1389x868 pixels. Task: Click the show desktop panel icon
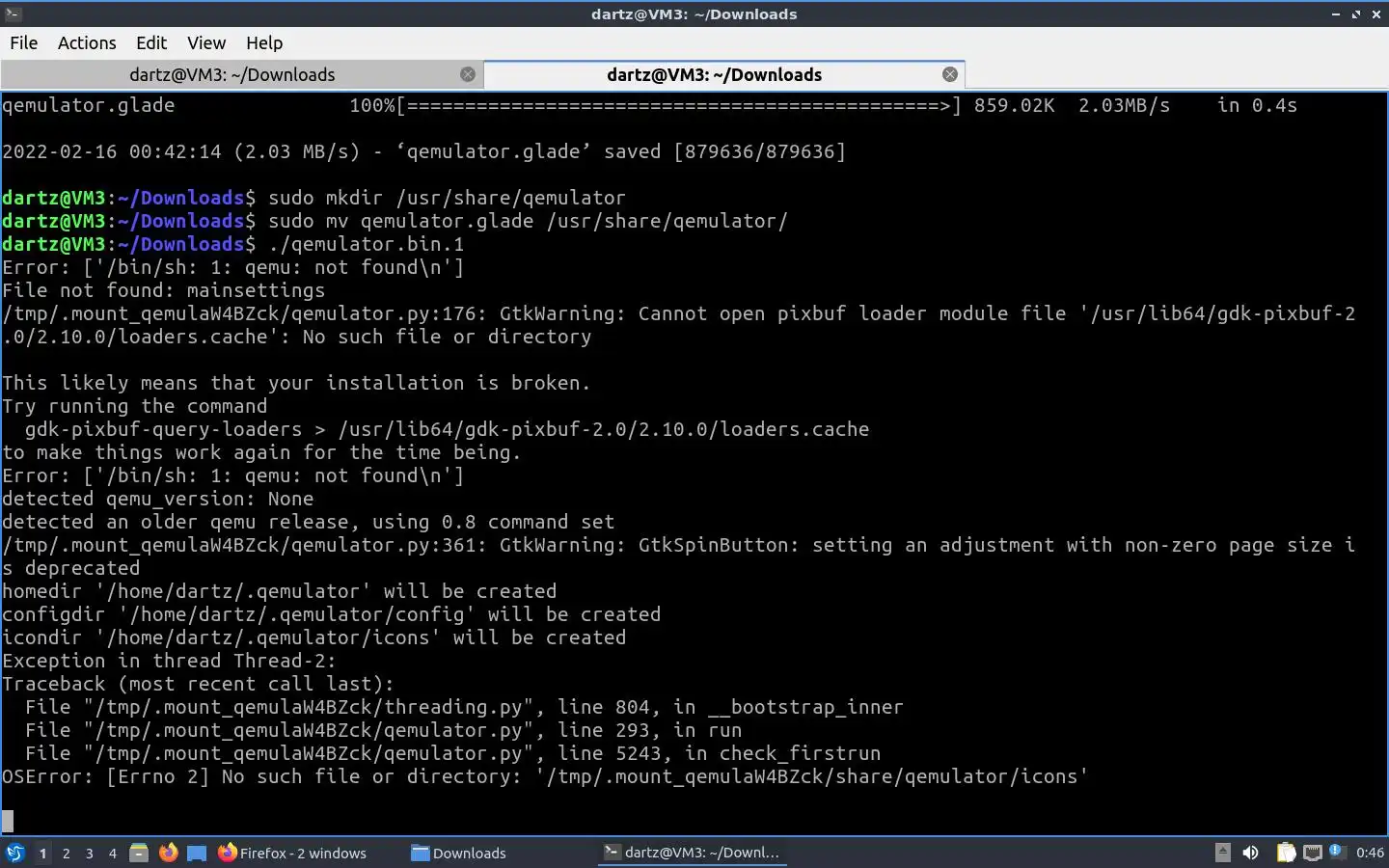(197, 853)
